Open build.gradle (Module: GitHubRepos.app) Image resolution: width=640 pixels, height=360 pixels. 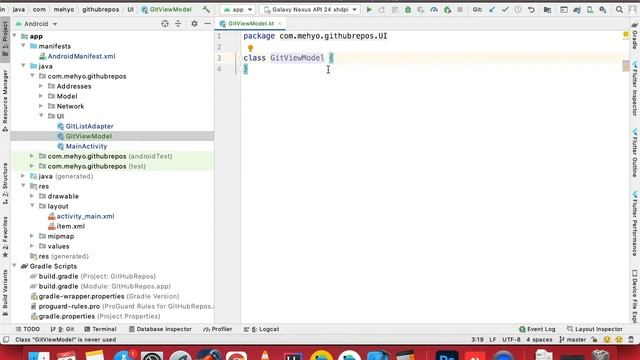pyautogui.click(x=104, y=286)
